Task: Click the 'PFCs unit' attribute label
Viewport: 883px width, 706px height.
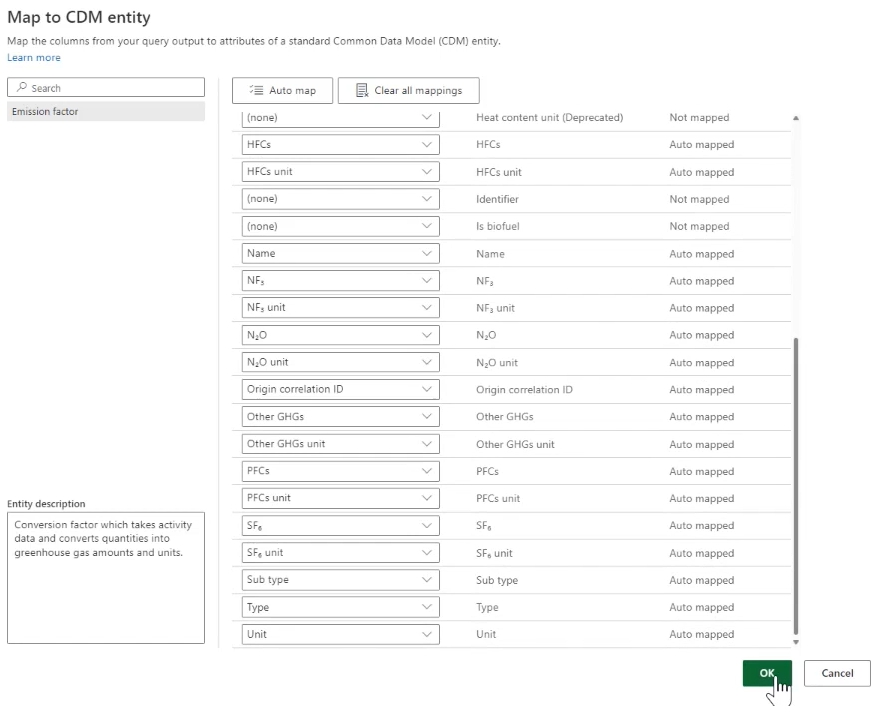Action: point(498,498)
